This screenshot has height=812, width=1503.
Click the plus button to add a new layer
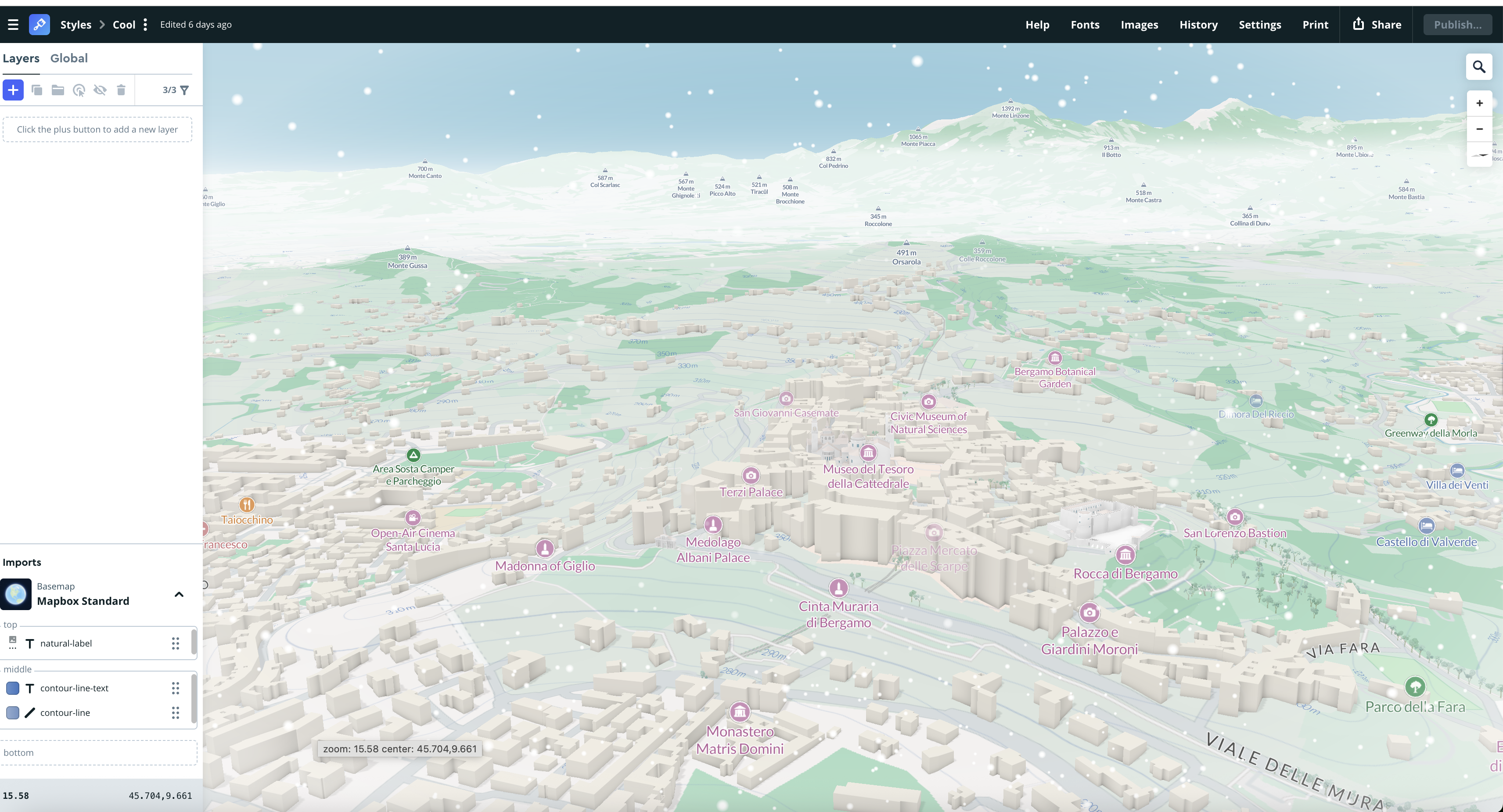click(12, 90)
